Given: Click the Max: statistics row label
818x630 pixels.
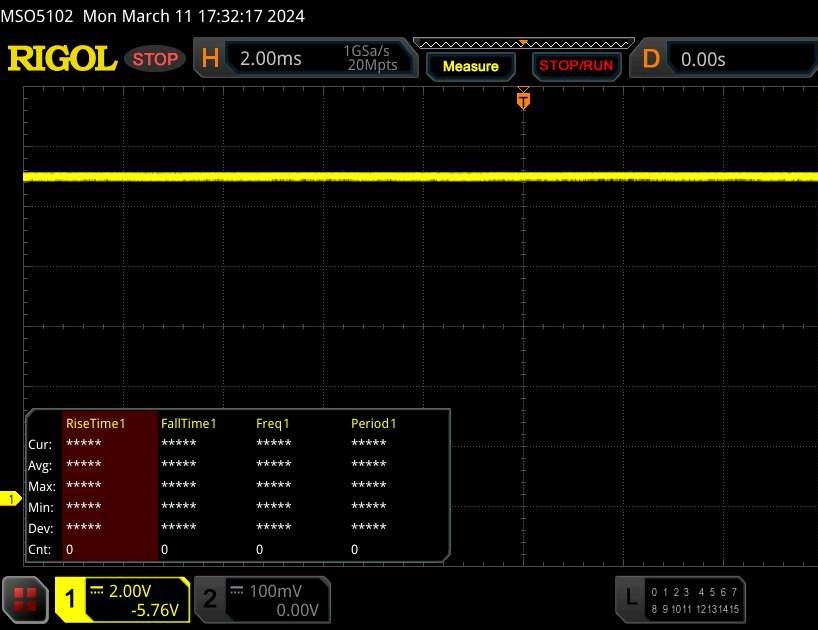Looking at the screenshot, I should 42,487.
